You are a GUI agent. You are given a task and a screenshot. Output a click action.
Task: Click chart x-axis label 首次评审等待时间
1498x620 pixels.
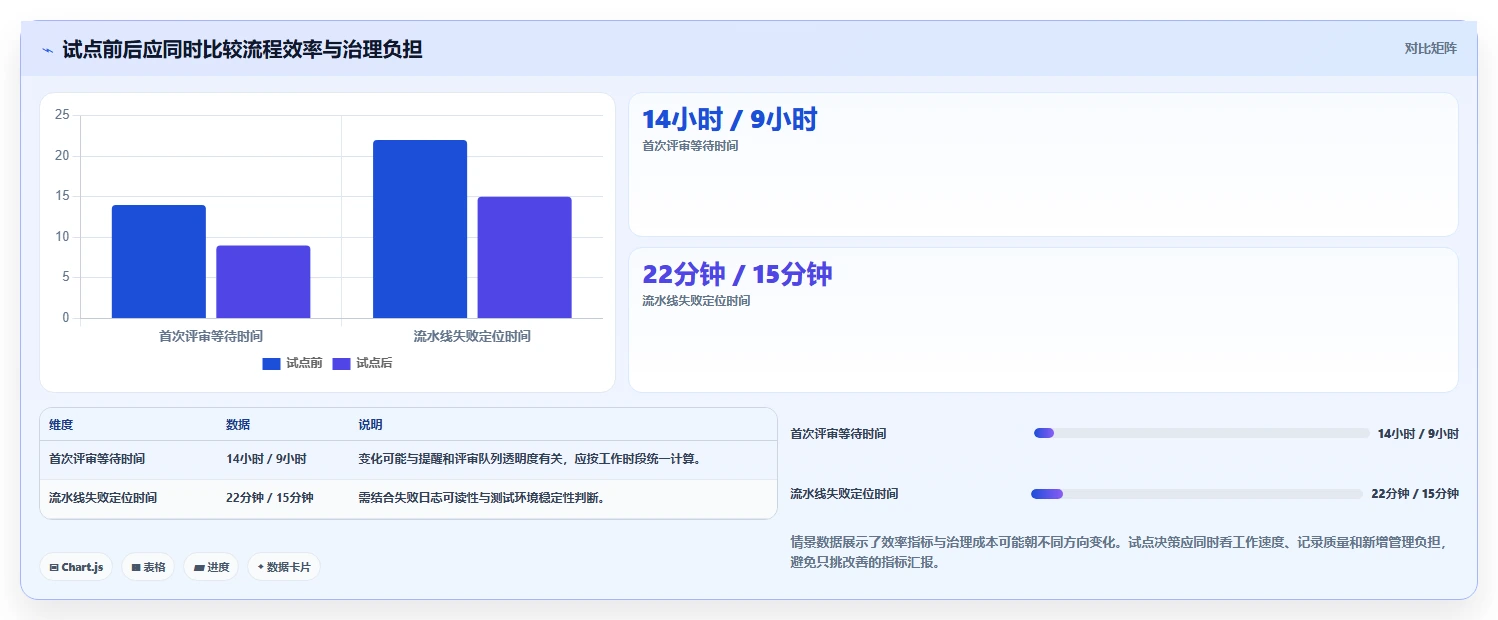211,336
